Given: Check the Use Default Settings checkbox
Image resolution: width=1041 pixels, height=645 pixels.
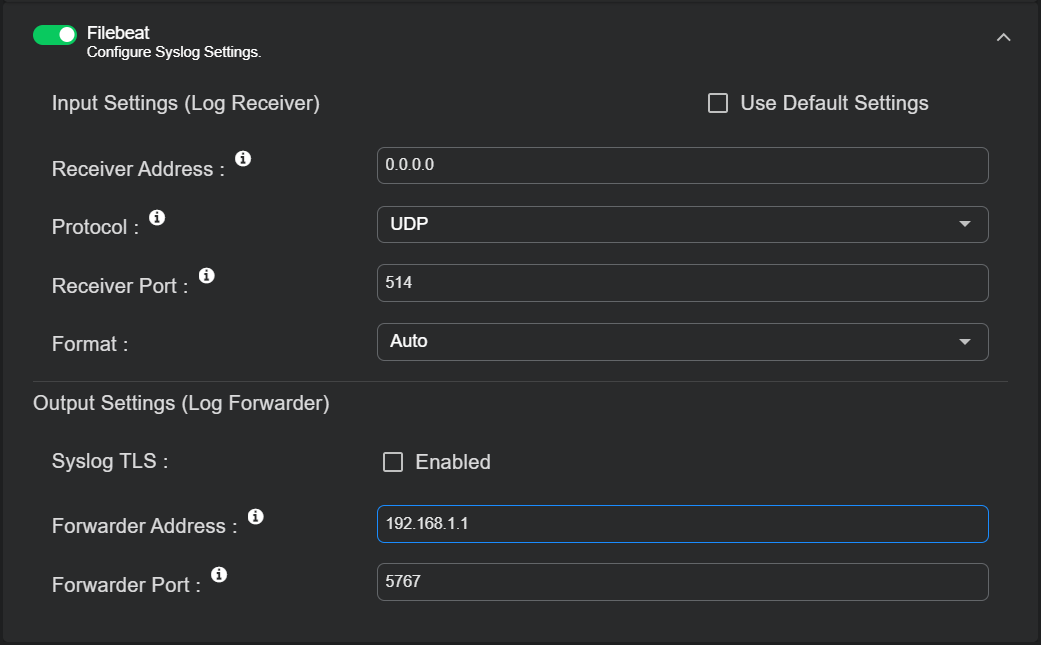Looking at the screenshot, I should coord(718,103).
